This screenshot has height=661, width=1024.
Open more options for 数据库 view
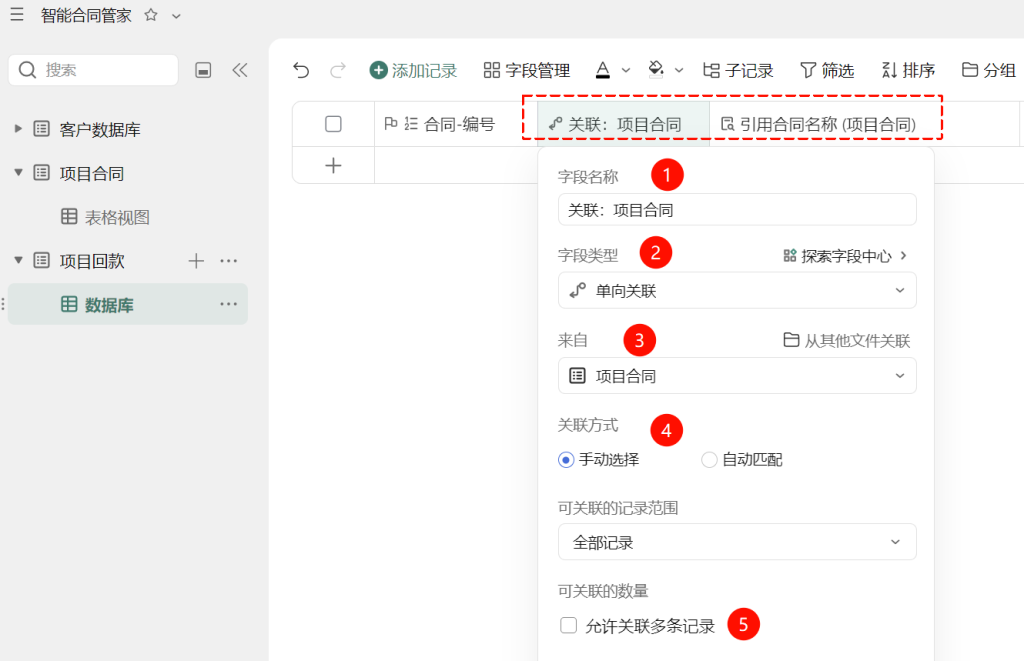(x=229, y=304)
